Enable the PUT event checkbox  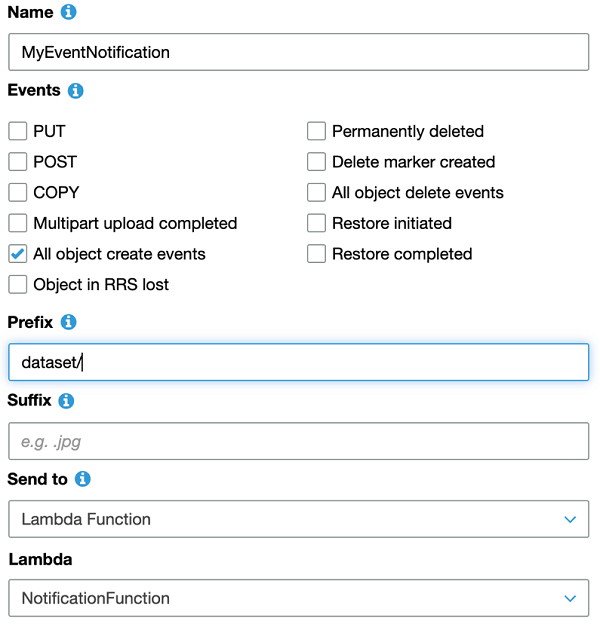tap(17, 131)
